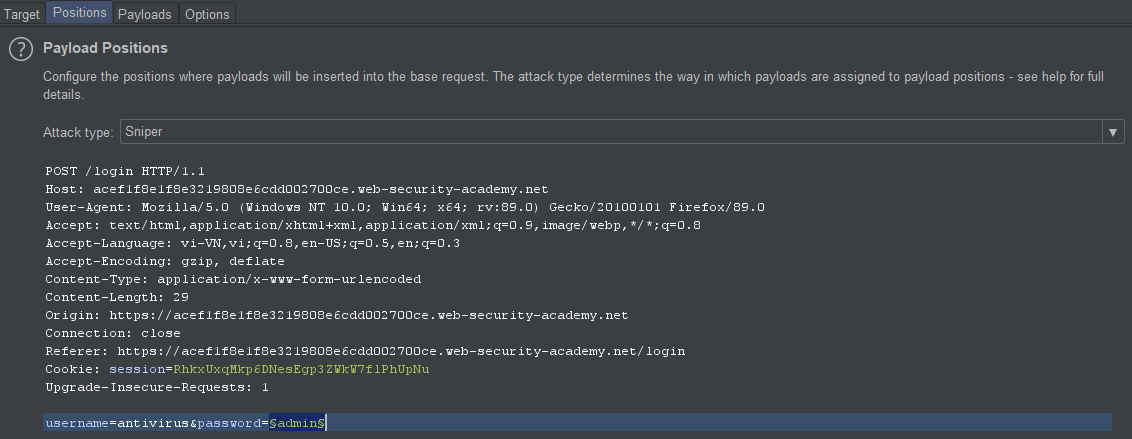Click the User-Agent header line
This screenshot has width=1132, height=439.
pos(404,207)
